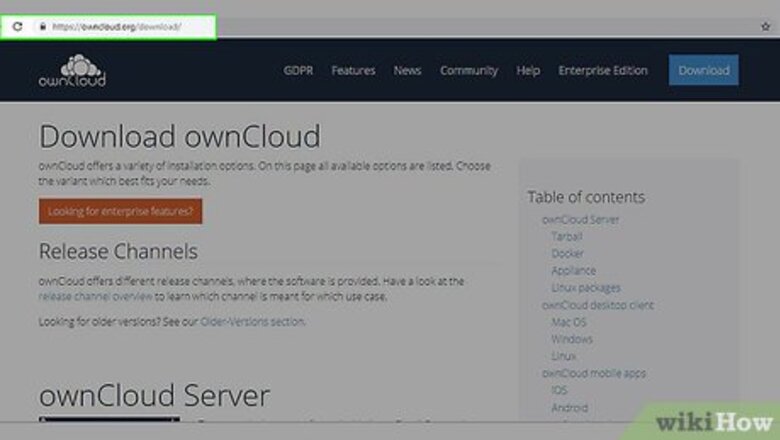Screen dimensions: 780x440
Task: Follow the "release channel overview" link
Action: pos(96,296)
